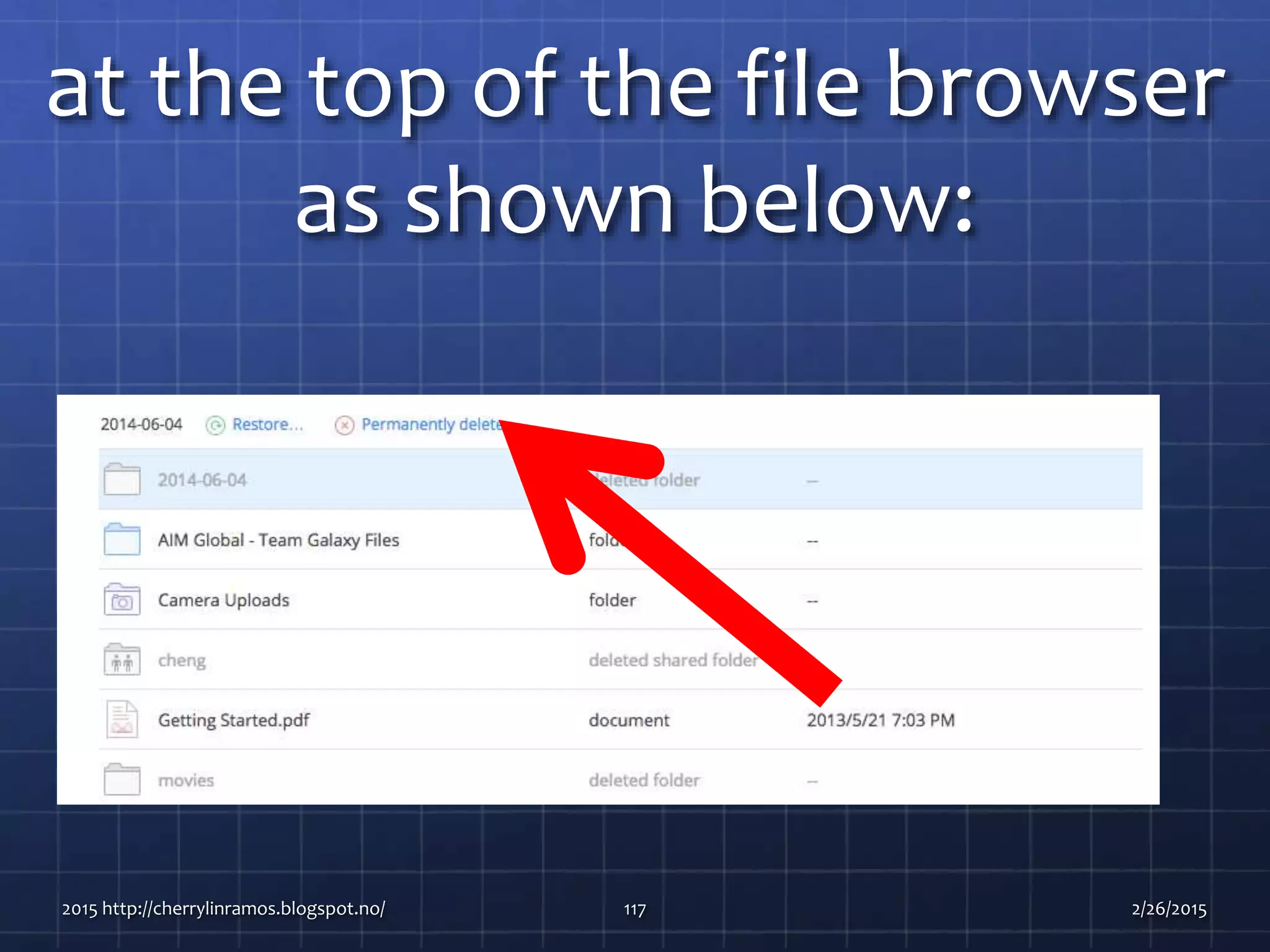
Task: Open AIM Global - Team Galaxy Files folder
Action: 278,540
